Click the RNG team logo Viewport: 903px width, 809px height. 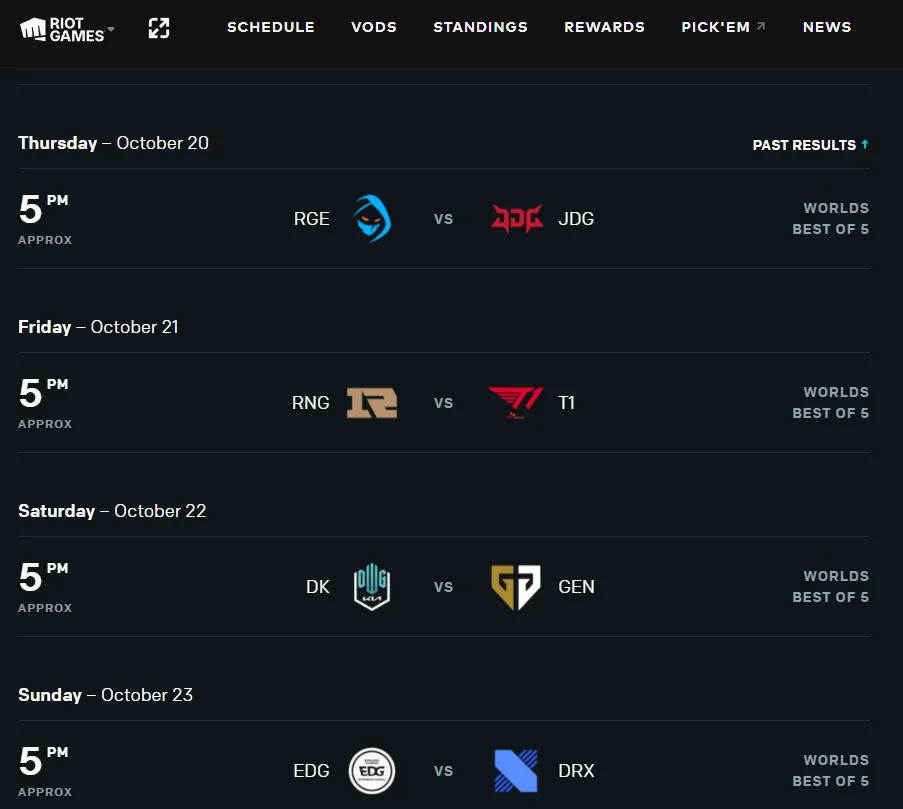point(372,402)
